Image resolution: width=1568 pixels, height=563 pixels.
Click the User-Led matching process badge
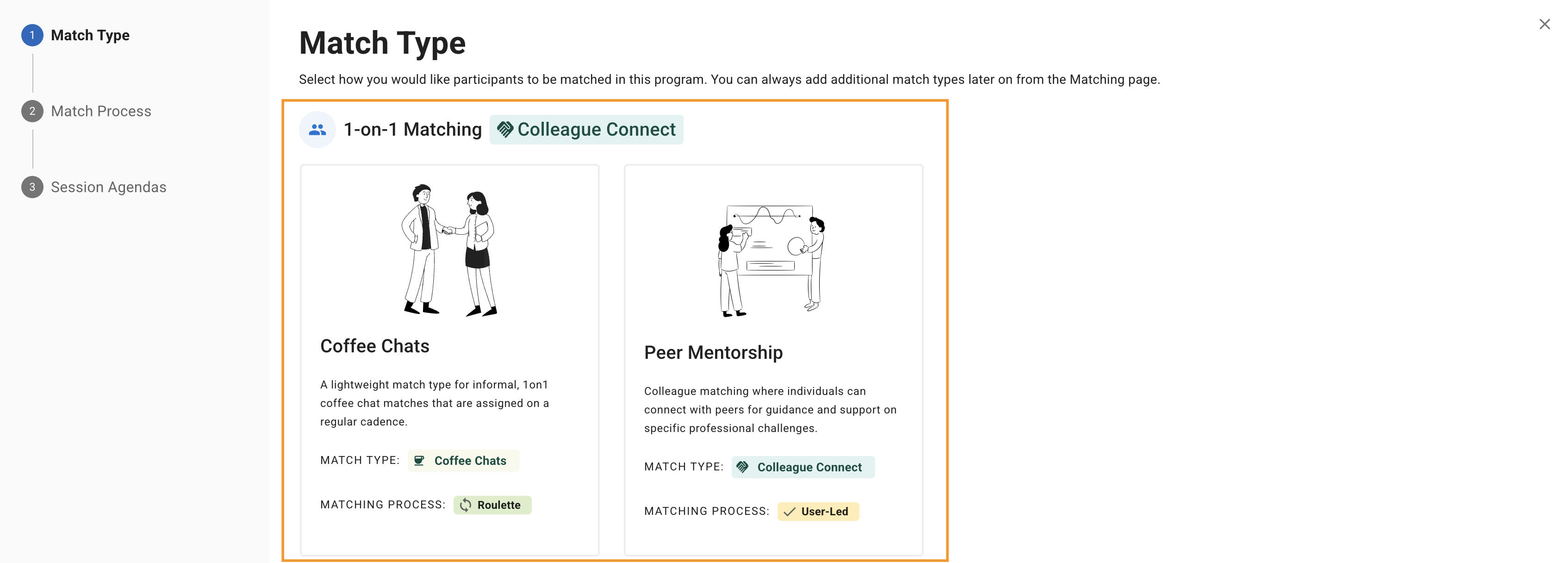point(817,512)
